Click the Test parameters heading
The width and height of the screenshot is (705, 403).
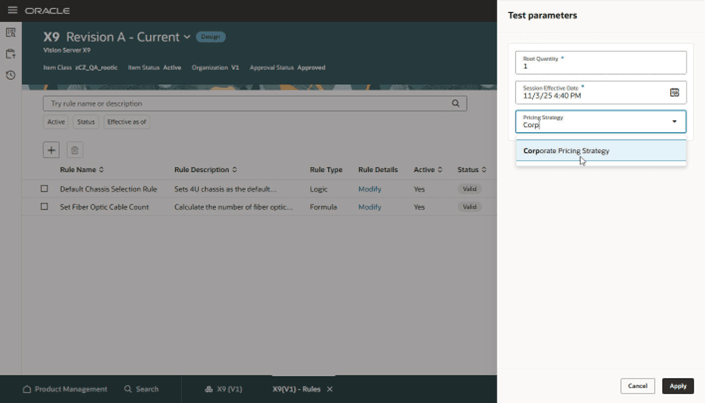(x=542, y=15)
